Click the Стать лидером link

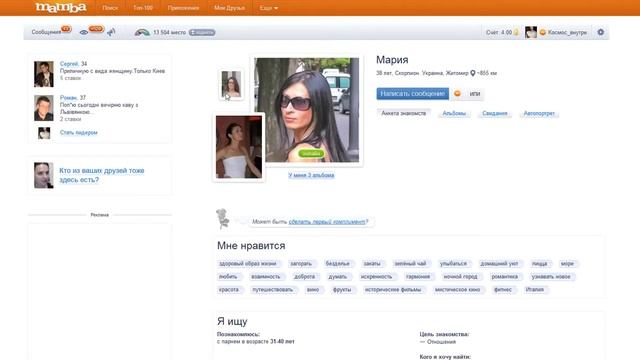click(78, 133)
